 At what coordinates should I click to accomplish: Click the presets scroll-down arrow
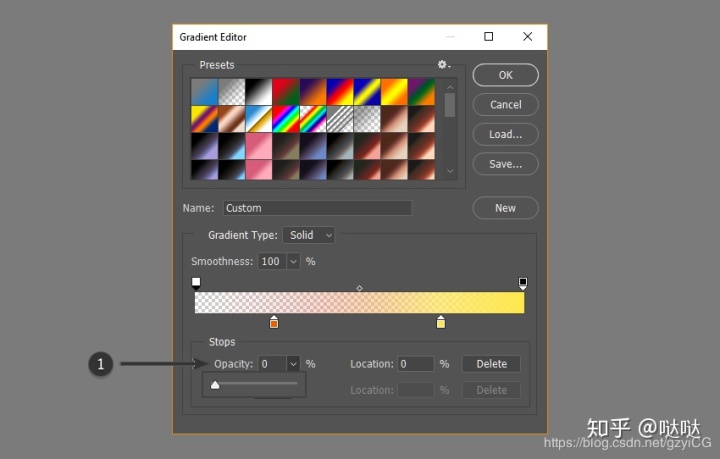pos(450,171)
